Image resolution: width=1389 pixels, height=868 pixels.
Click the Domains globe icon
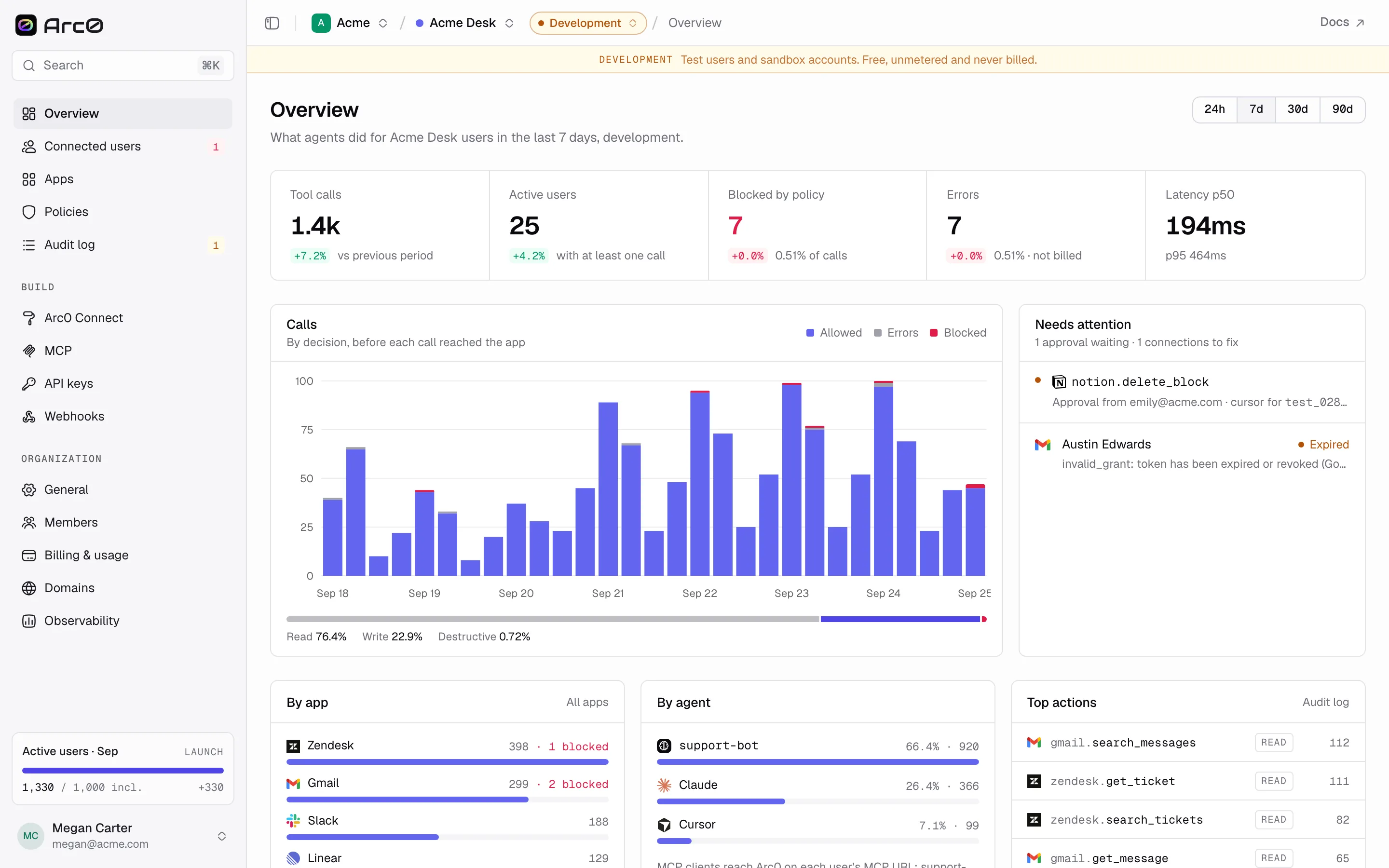[x=29, y=588]
